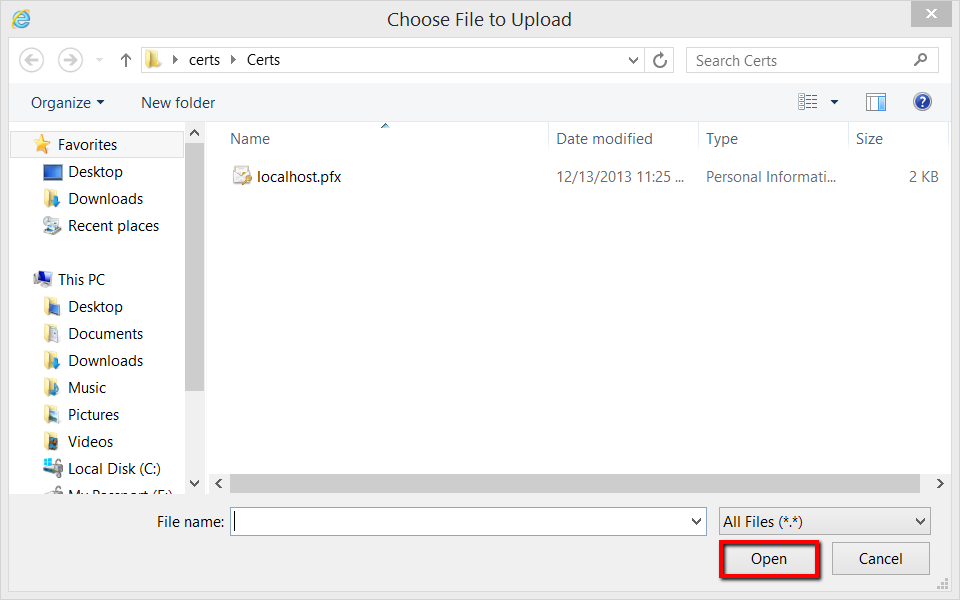
Task: Open Recent places in Favorites
Action: [x=113, y=226]
